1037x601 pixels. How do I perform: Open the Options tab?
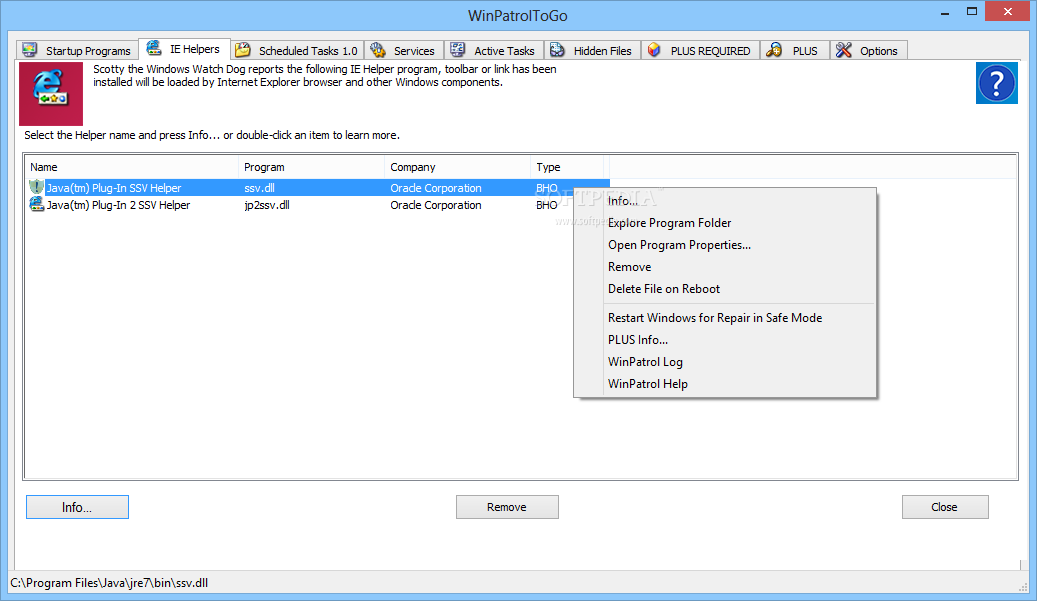pos(868,50)
